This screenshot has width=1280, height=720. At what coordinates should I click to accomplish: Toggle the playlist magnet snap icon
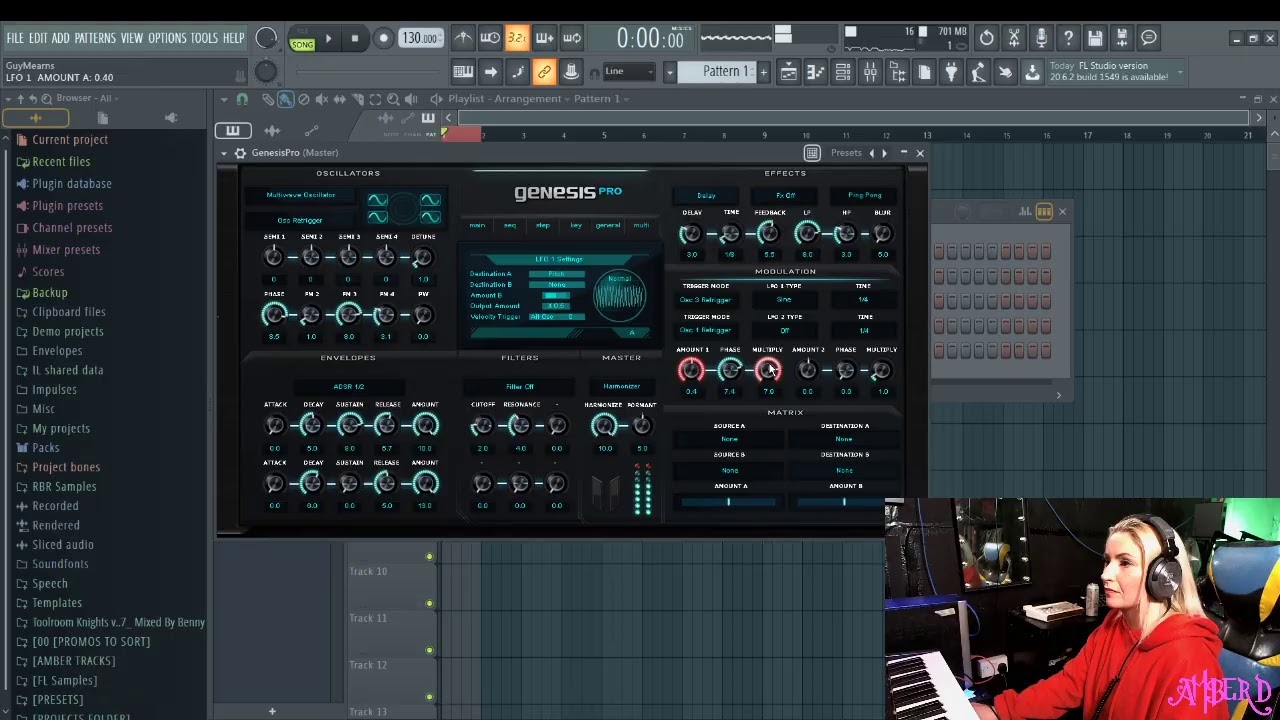[242, 99]
